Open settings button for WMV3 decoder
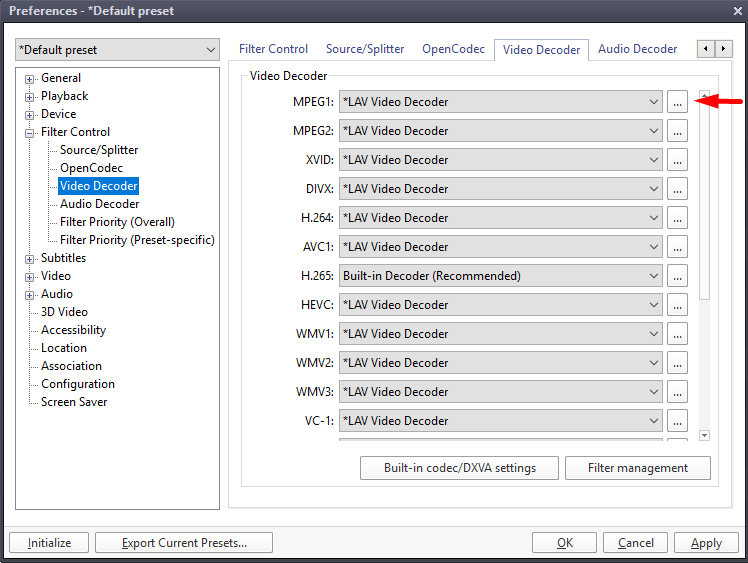This screenshot has width=748, height=563. 677,392
